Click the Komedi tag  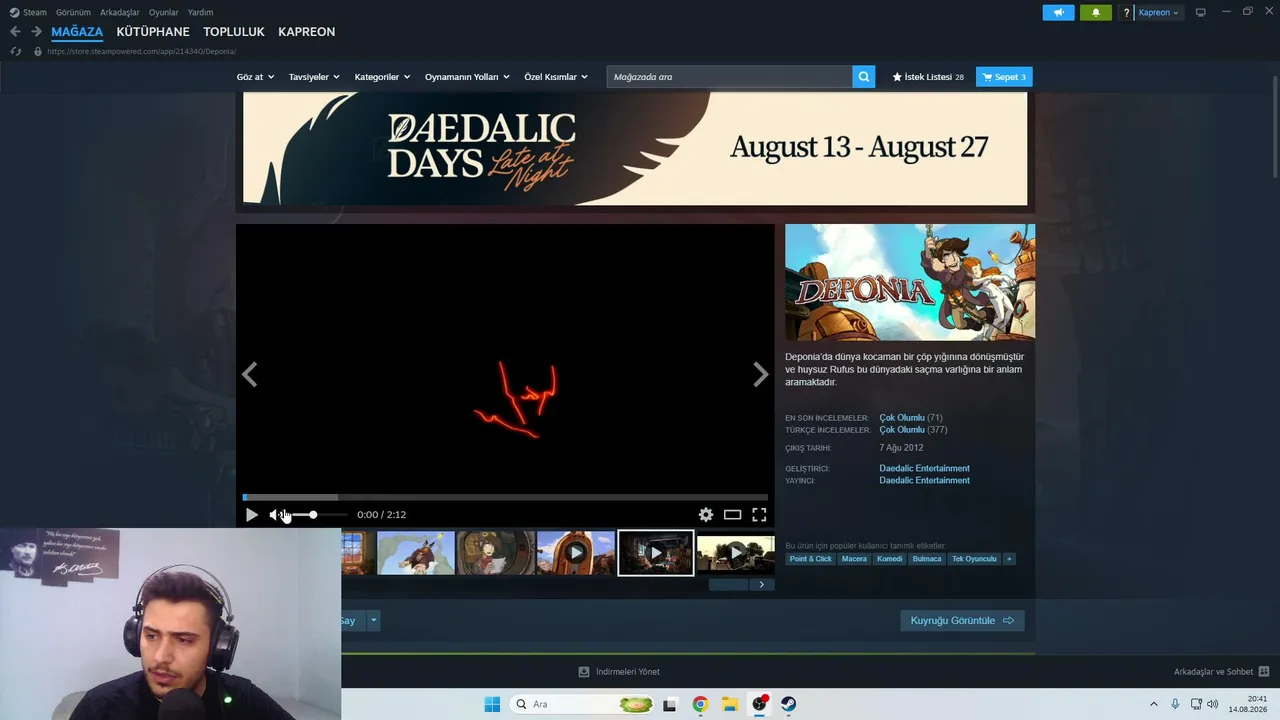889,559
